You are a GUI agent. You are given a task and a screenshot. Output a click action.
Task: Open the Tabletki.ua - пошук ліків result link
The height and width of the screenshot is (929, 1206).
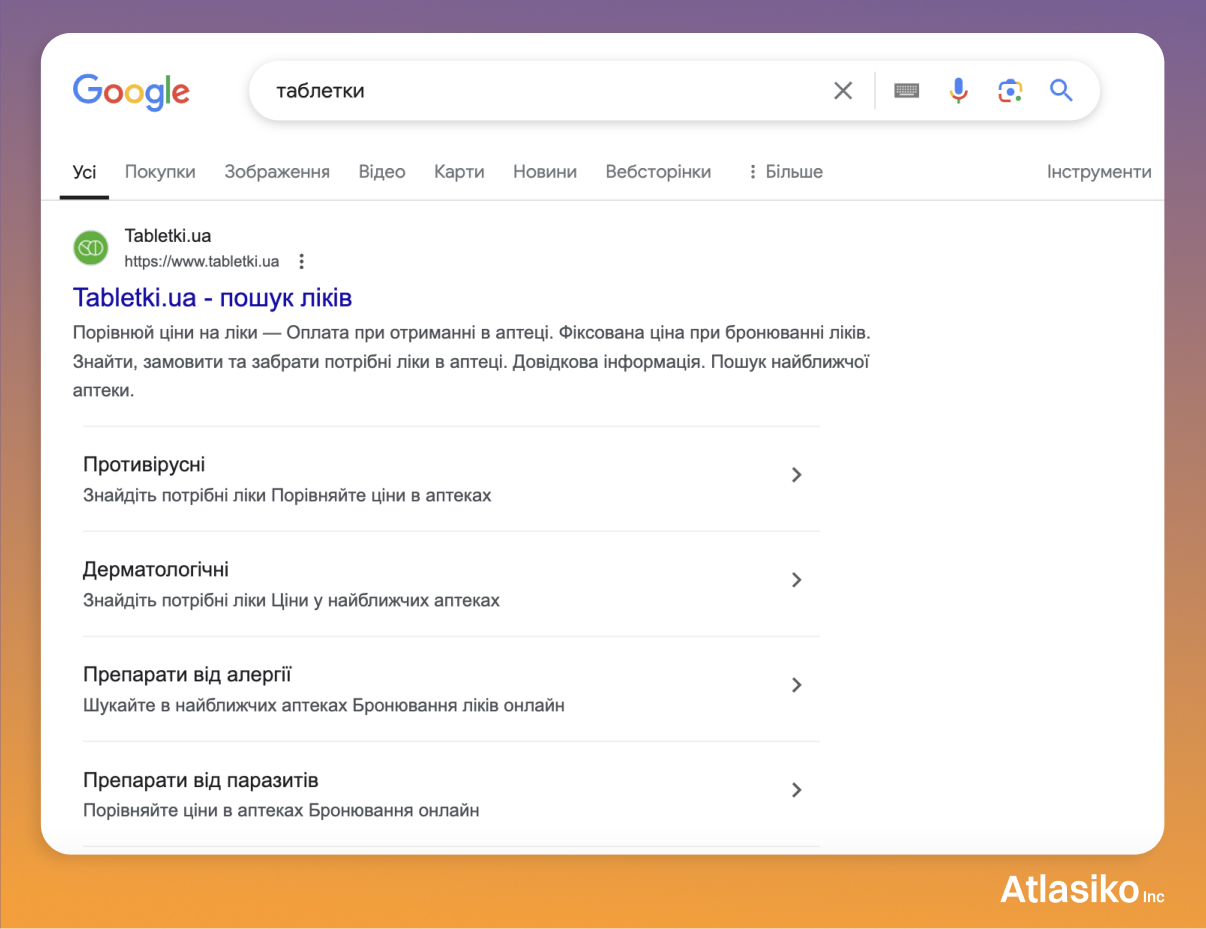[x=212, y=297]
